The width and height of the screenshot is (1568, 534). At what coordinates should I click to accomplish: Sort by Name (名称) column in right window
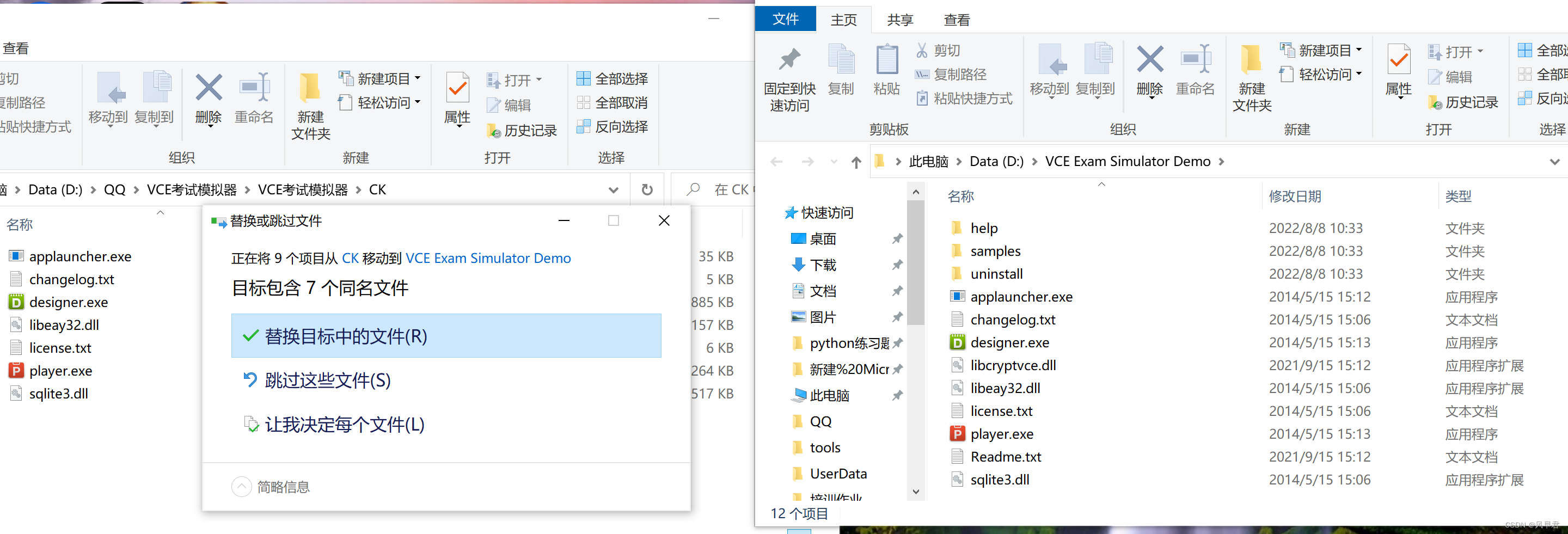pyautogui.click(x=961, y=196)
